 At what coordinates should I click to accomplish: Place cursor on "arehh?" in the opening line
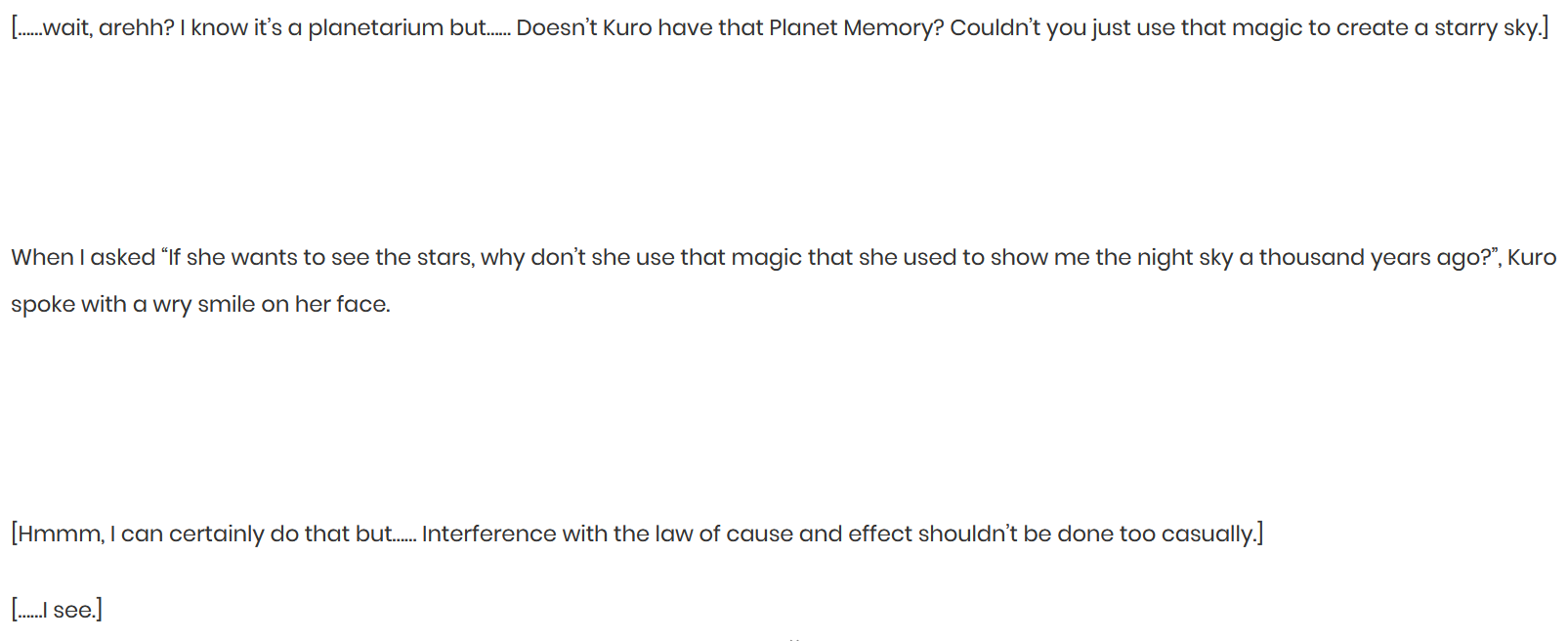point(137,28)
